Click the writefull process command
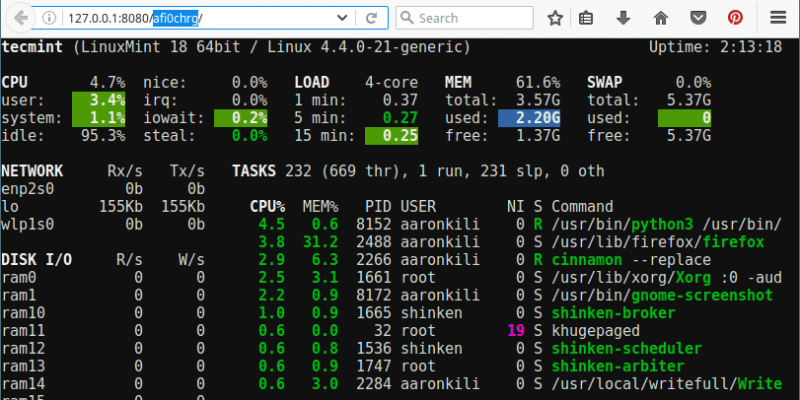The width and height of the screenshot is (800, 400). click(x=666, y=384)
